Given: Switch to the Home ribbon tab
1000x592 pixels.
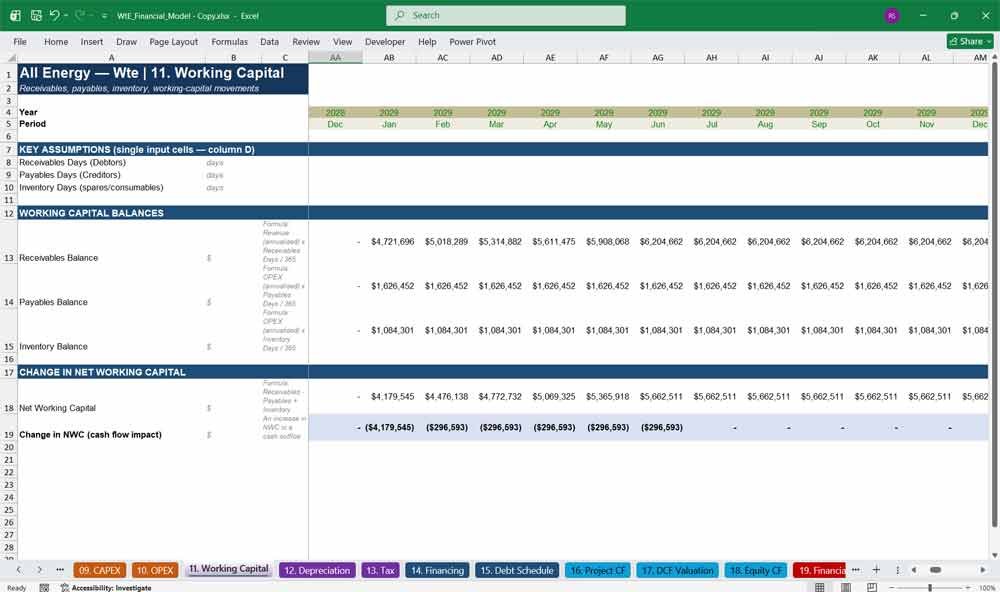Looking at the screenshot, I should [x=56, y=41].
